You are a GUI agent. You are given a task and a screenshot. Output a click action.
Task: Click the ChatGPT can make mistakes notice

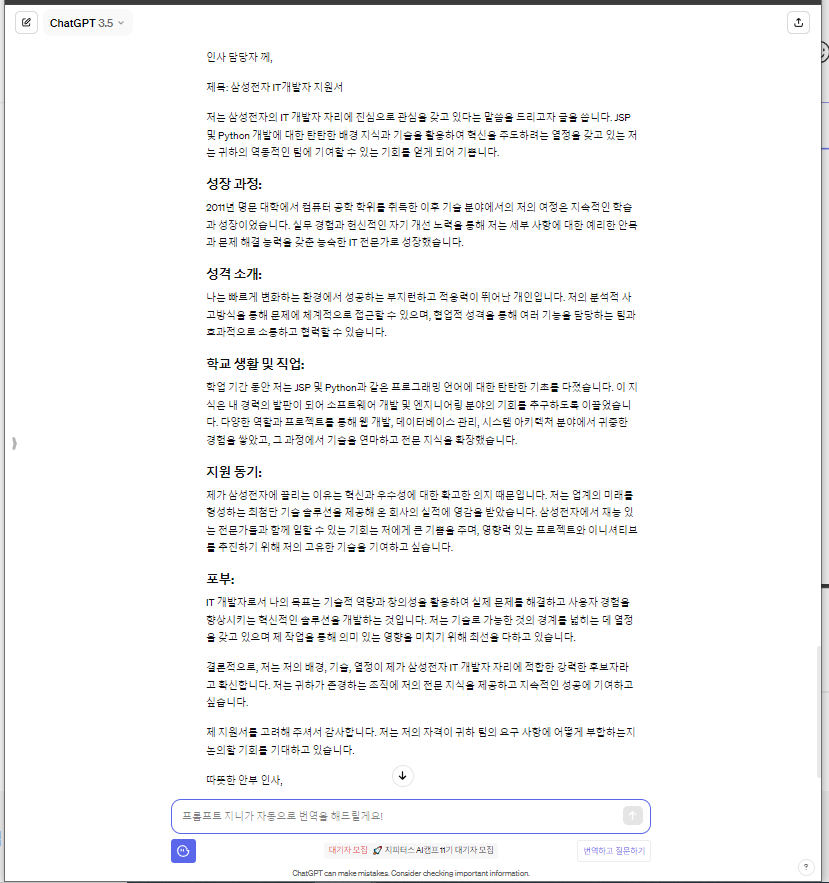click(x=411, y=873)
